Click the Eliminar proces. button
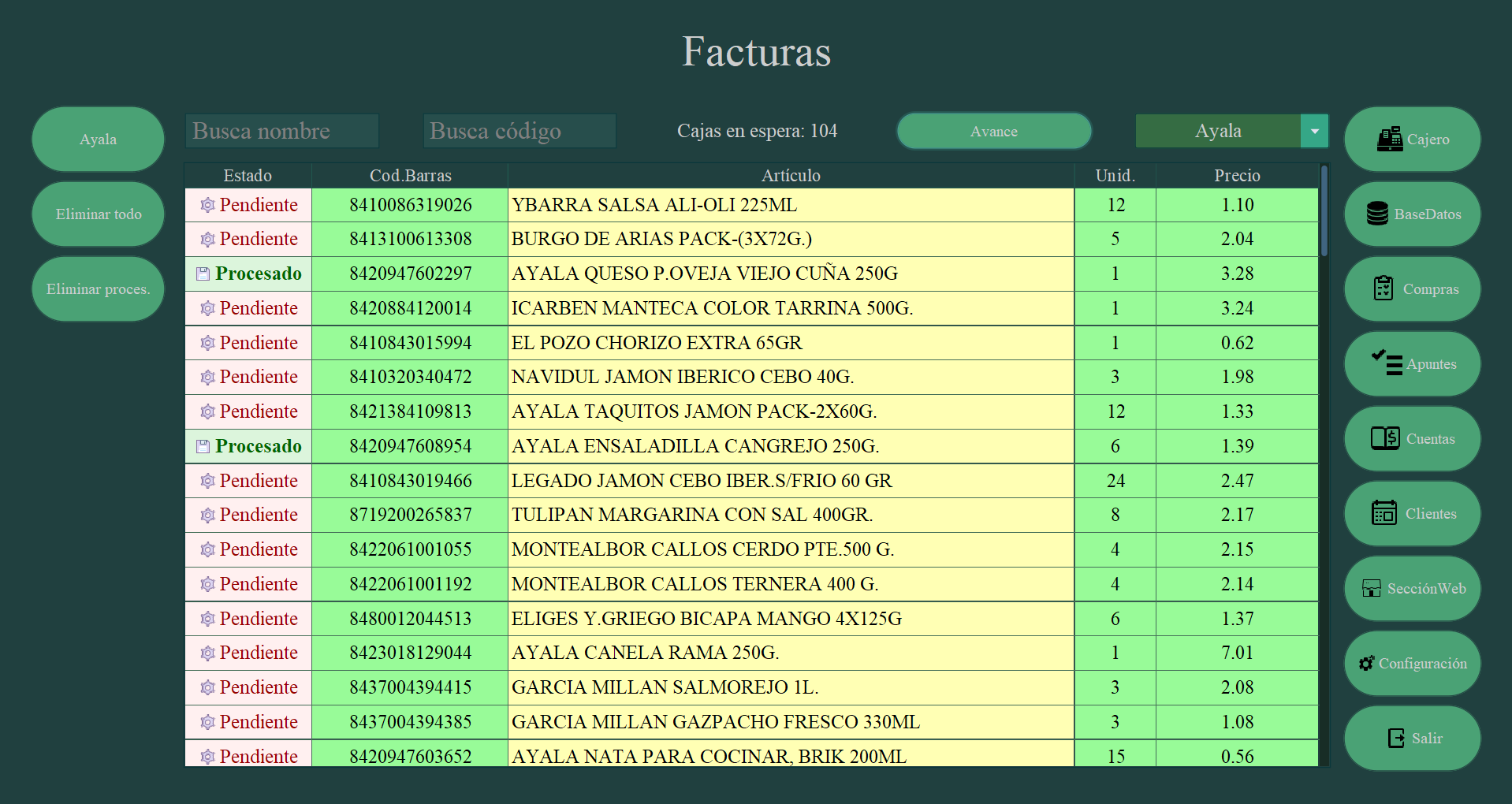1512x804 pixels. 98,289
